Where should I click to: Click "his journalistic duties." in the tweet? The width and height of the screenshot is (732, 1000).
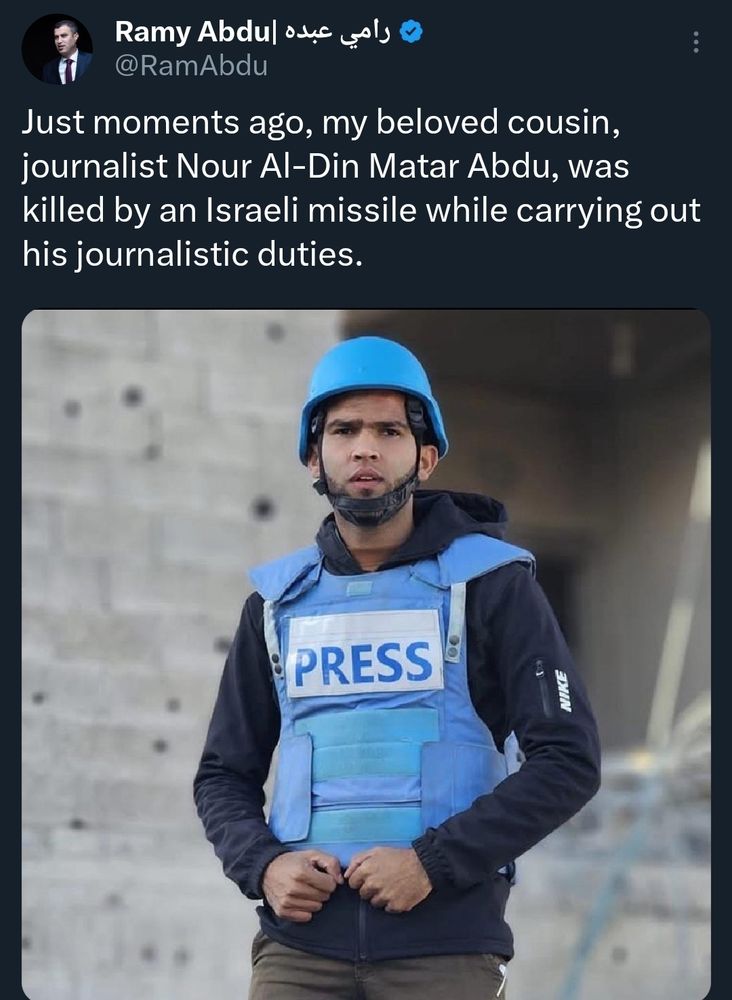click(x=192, y=255)
